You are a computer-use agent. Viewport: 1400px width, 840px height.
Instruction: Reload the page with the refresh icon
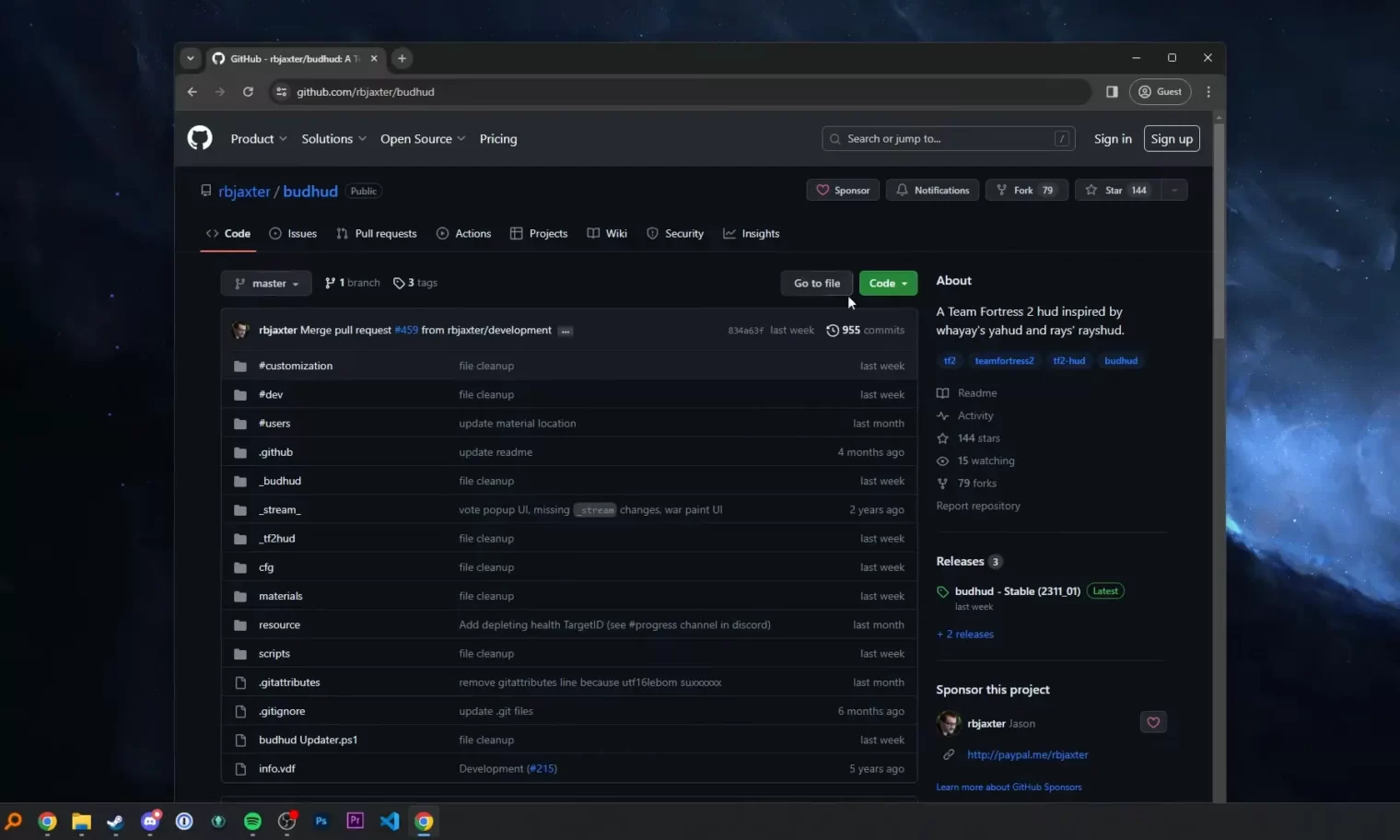(x=248, y=92)
